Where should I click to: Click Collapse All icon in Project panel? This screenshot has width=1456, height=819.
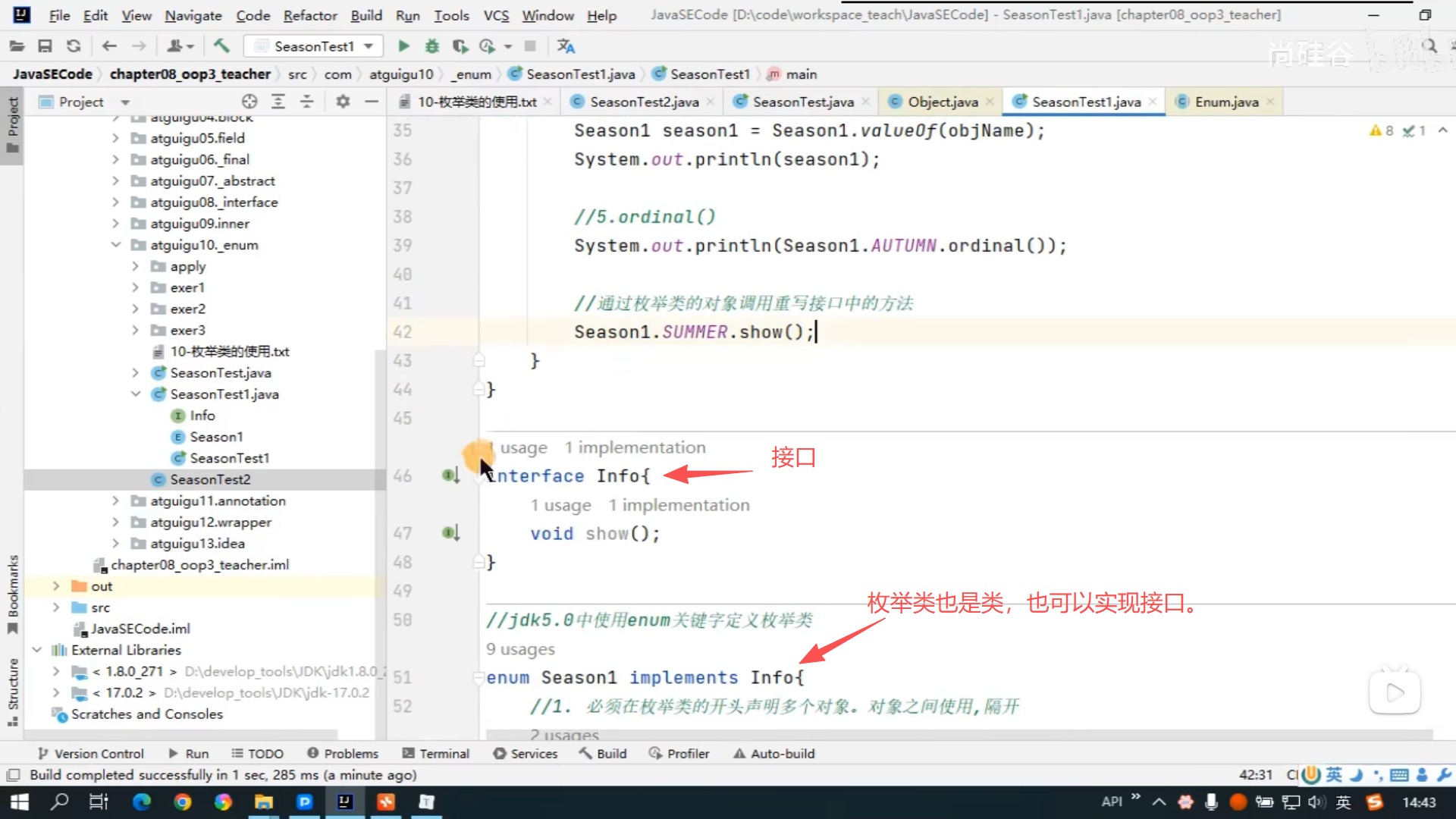(x=306, y=102)
